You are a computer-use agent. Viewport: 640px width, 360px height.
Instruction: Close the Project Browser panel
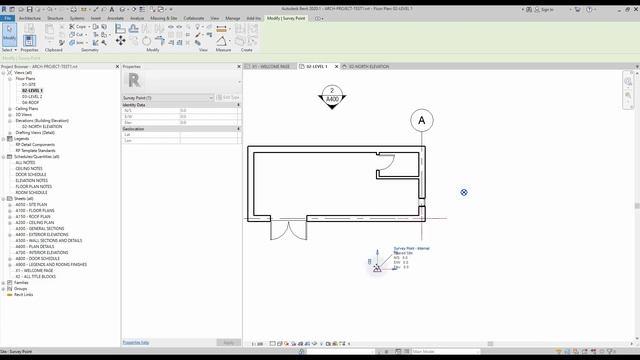117,67
